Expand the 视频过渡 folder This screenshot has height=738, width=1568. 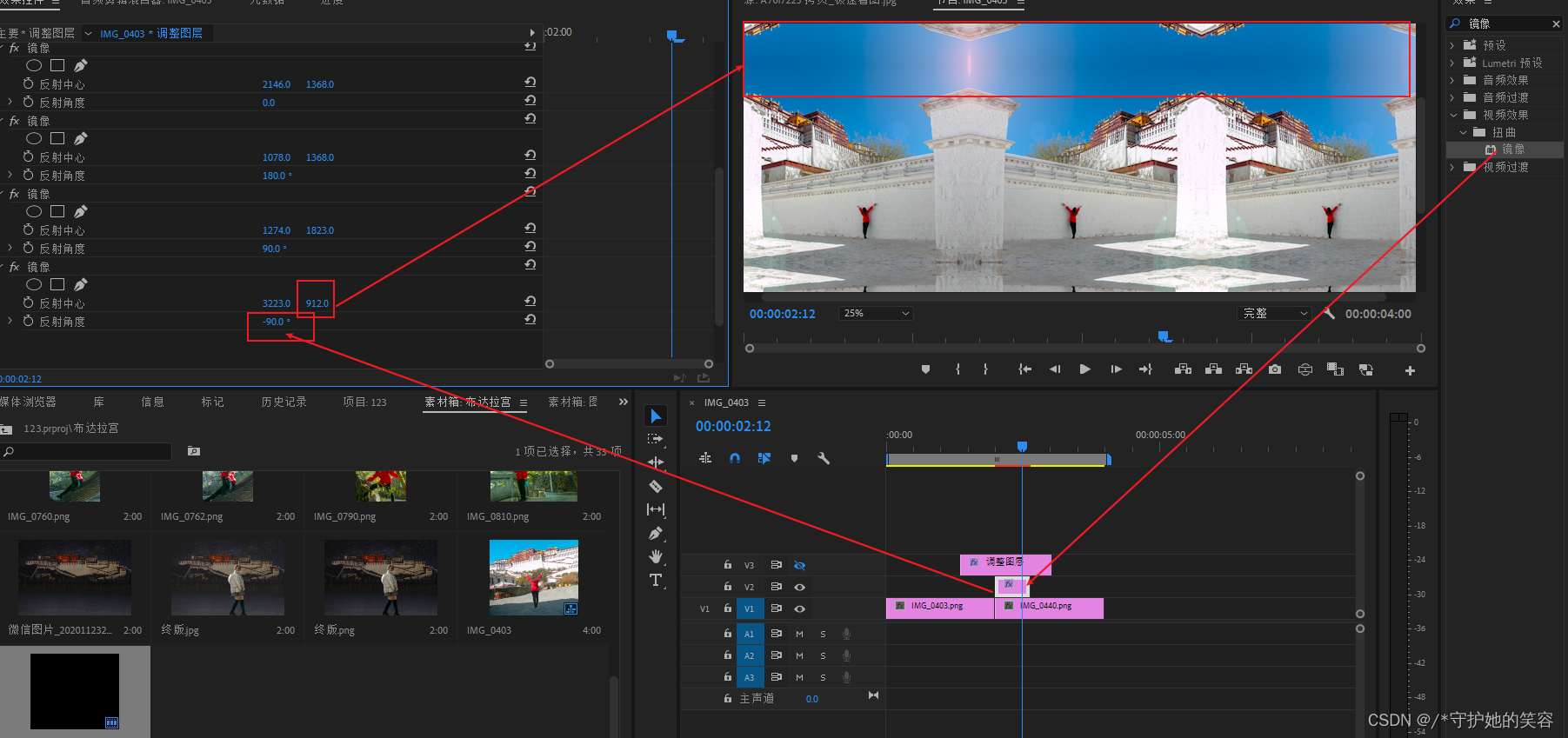[x=1452, y=167]
